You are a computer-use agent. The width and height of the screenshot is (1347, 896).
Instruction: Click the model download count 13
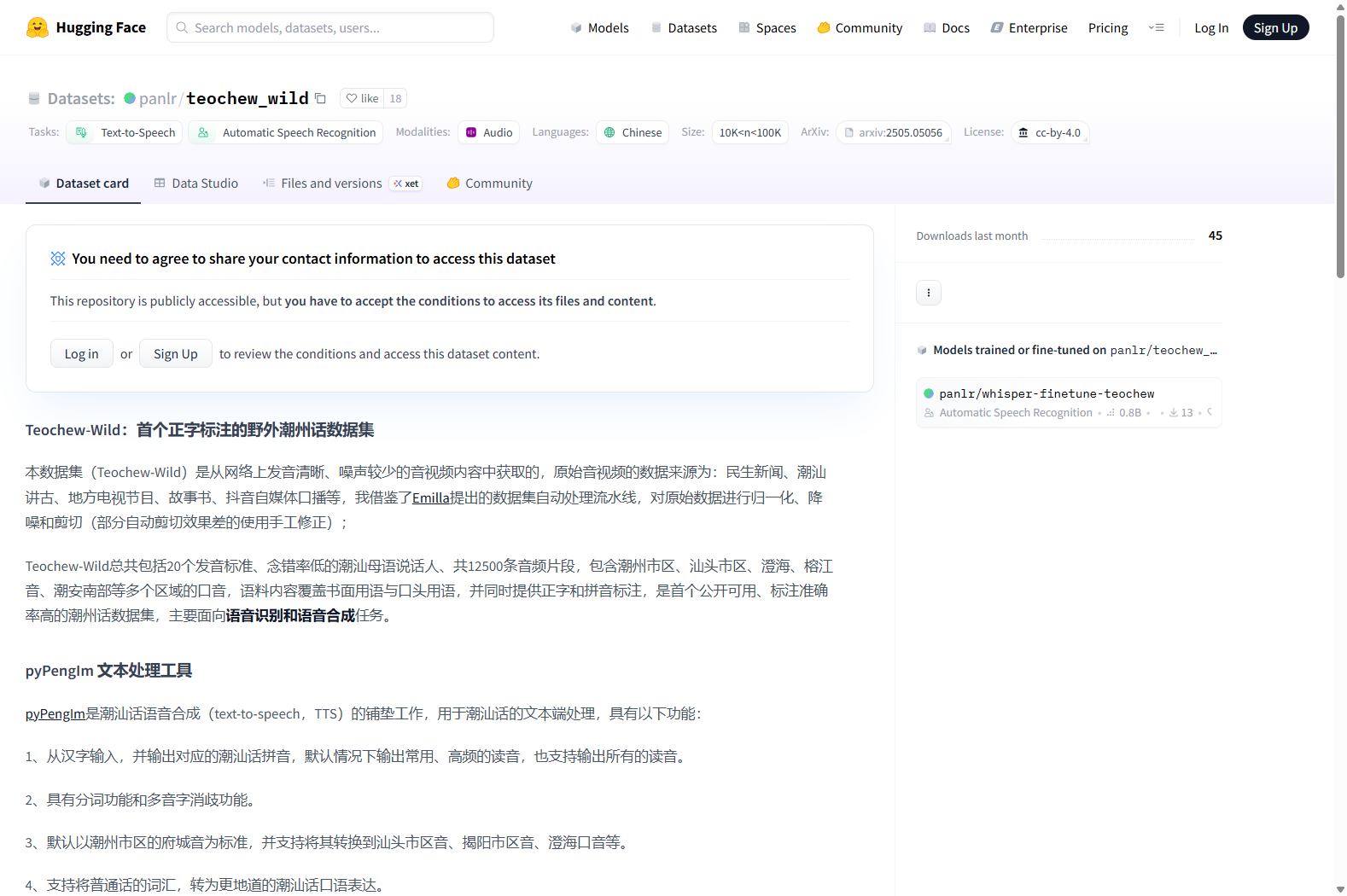pos(1181,412)
